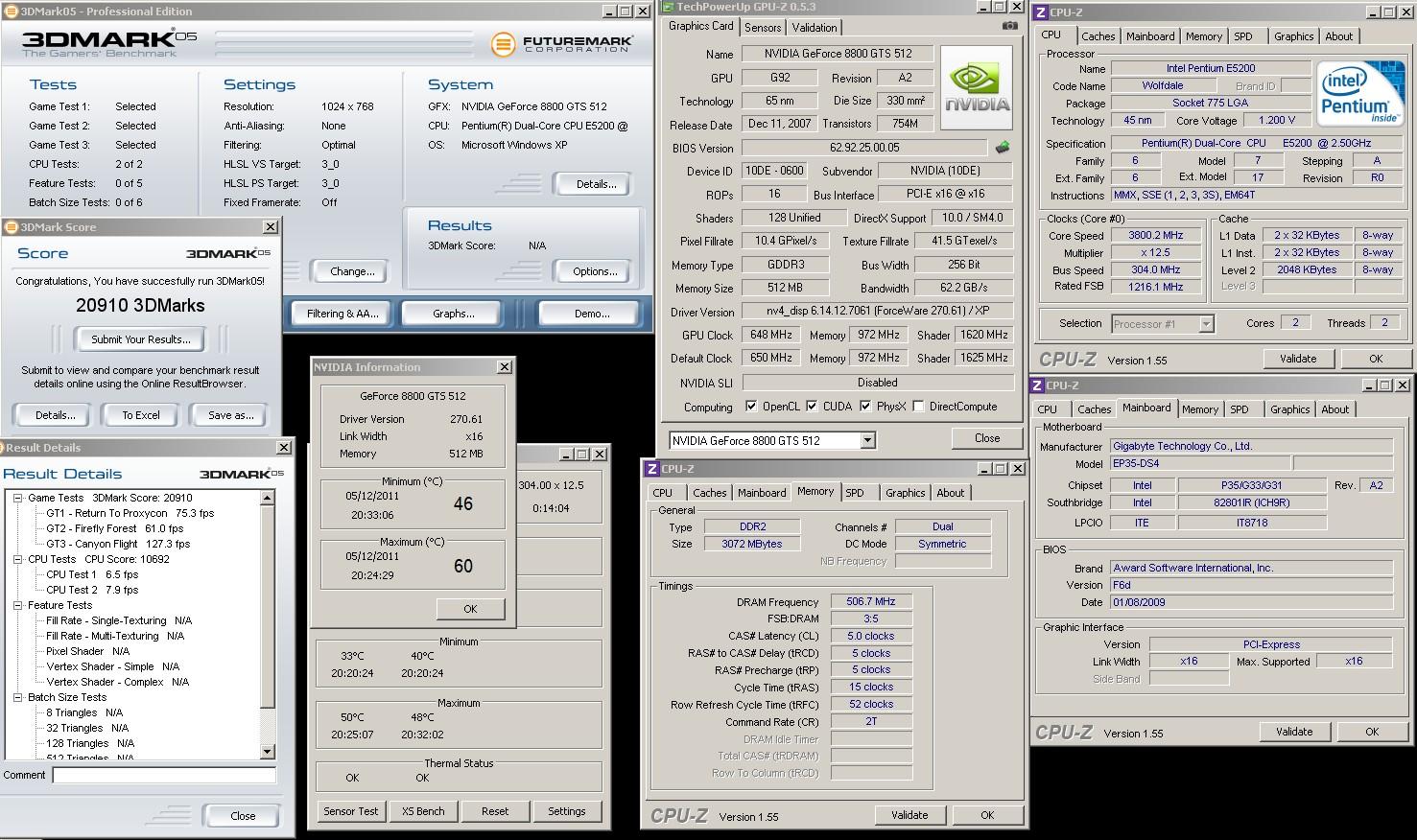Viewport: 1417px width, 840px height.
Task: Click the Demo button in 3DMark05
Action: (x=592, y=314)
